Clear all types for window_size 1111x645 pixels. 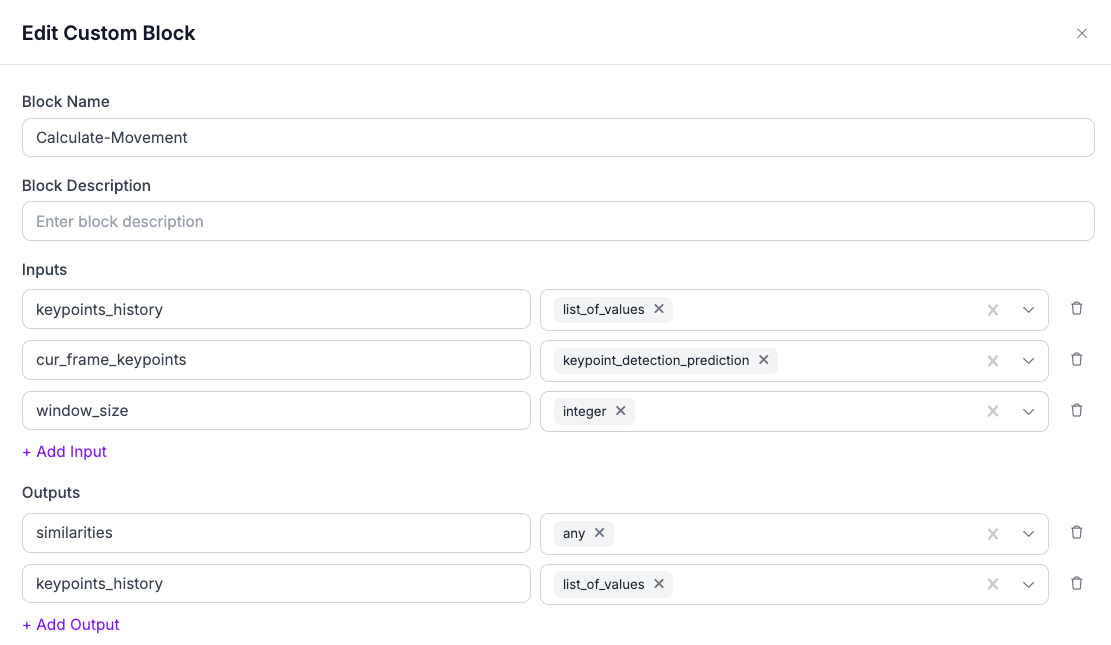point(993,412)
